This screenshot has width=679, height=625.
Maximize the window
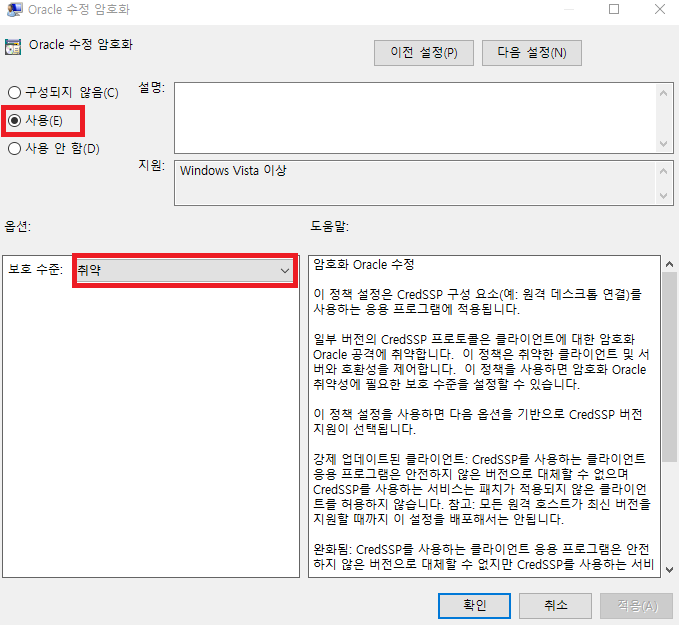tap(614, 9)
